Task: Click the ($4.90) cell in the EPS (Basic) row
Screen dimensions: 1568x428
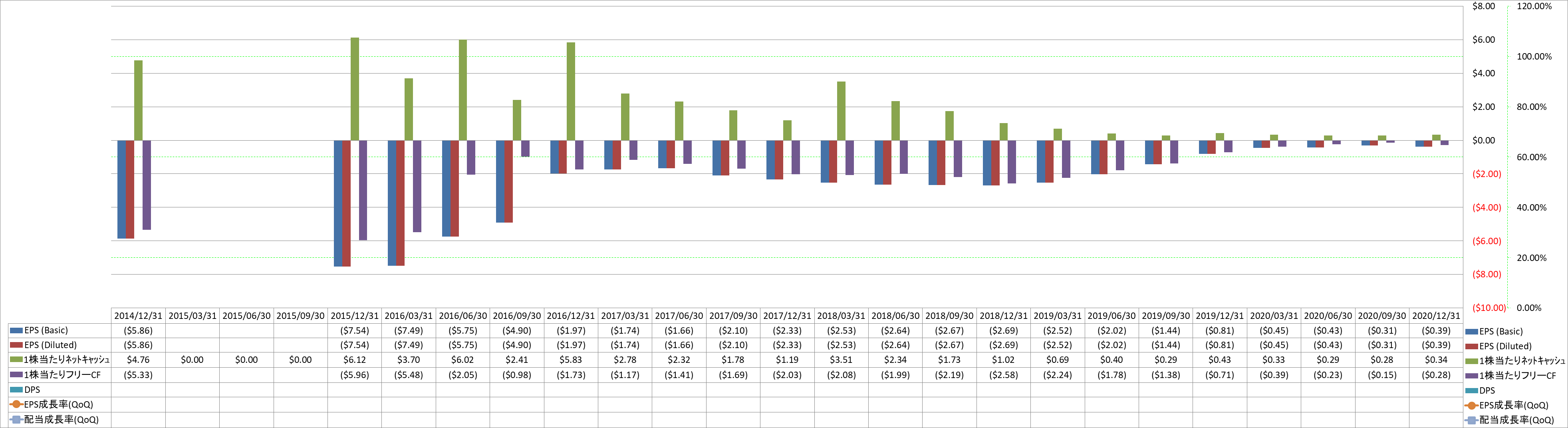Action: point(517,330)
